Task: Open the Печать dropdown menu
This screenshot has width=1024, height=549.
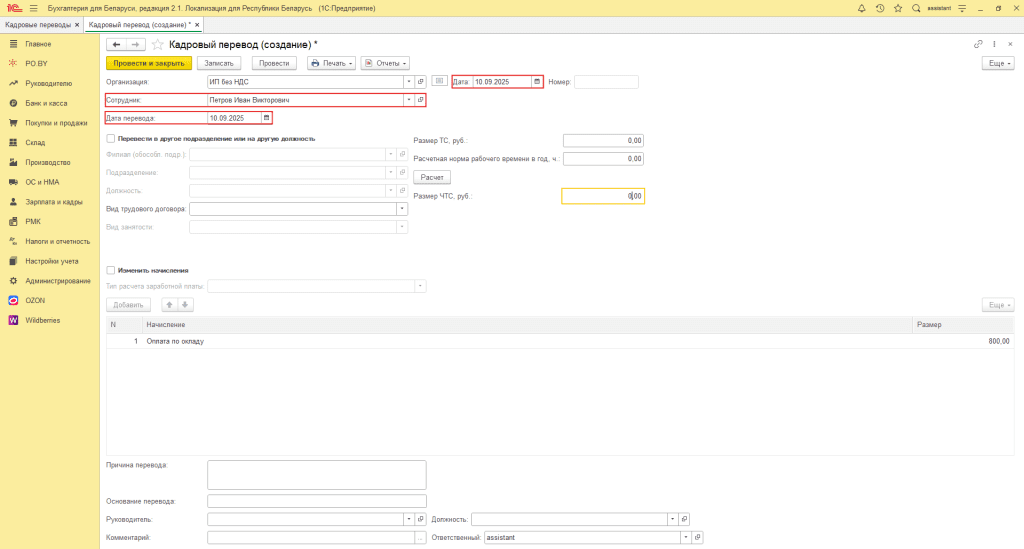Action: [332, 63]
